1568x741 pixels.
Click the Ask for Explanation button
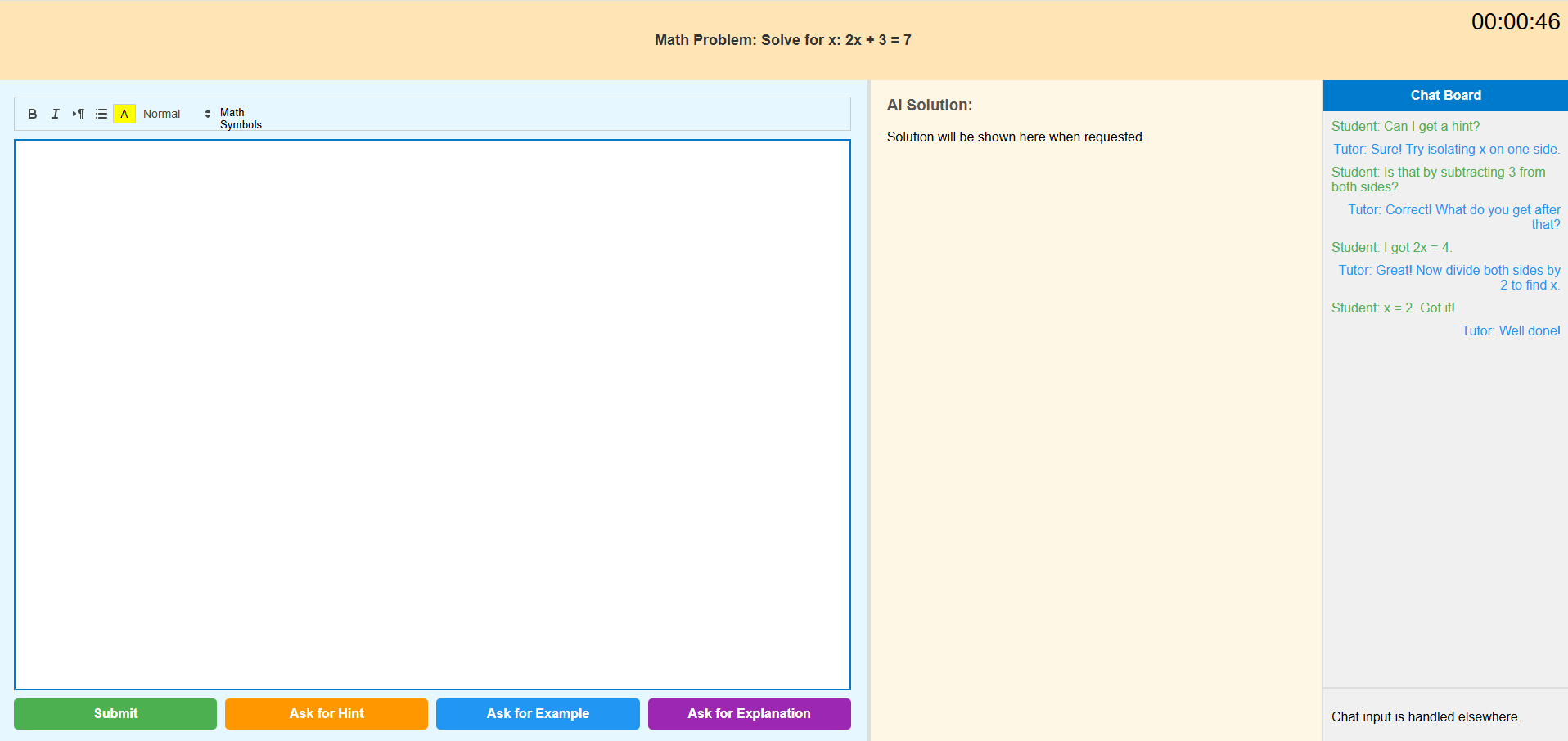point(749,713)
